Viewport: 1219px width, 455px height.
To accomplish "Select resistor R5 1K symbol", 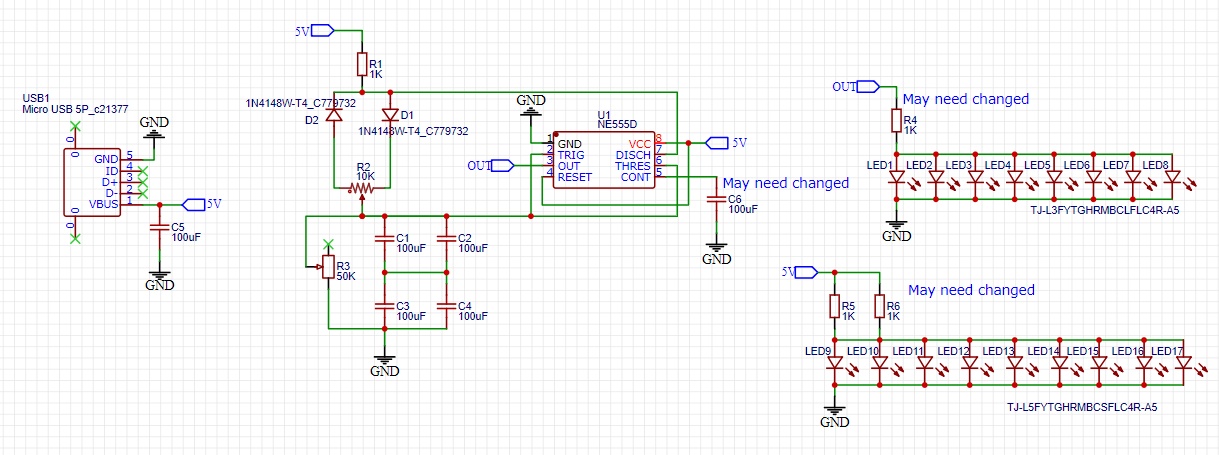I will (833, 308).
